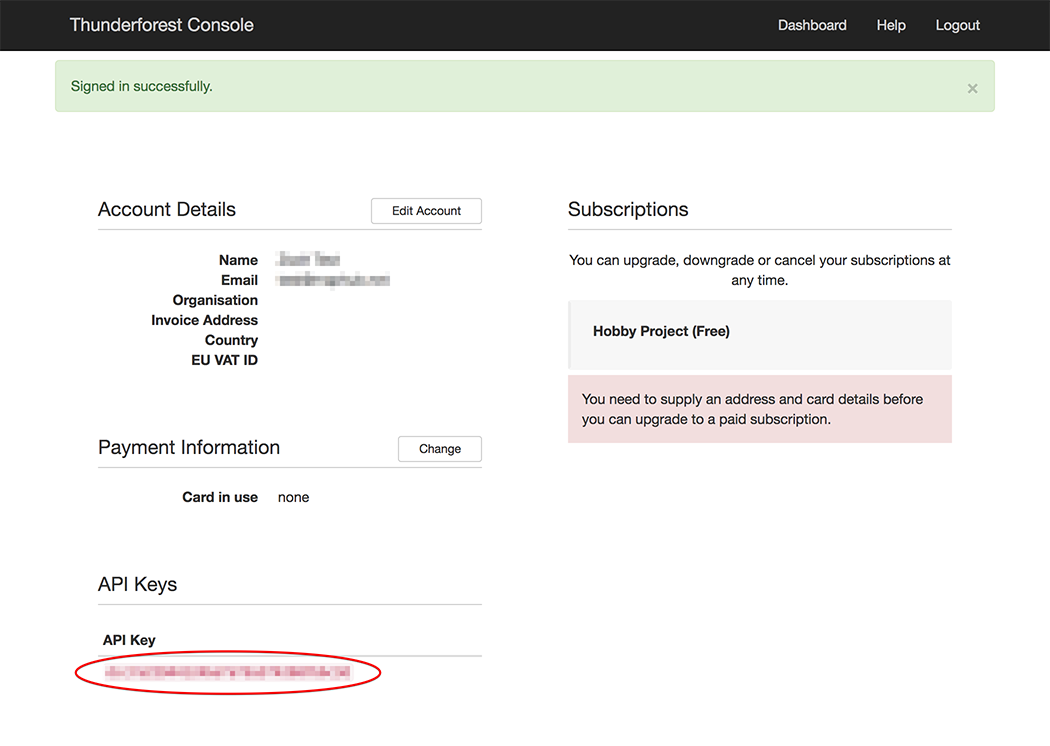The image size is (1050, 746).
Task: Click the API Key column header
Action: pos(129,640)
